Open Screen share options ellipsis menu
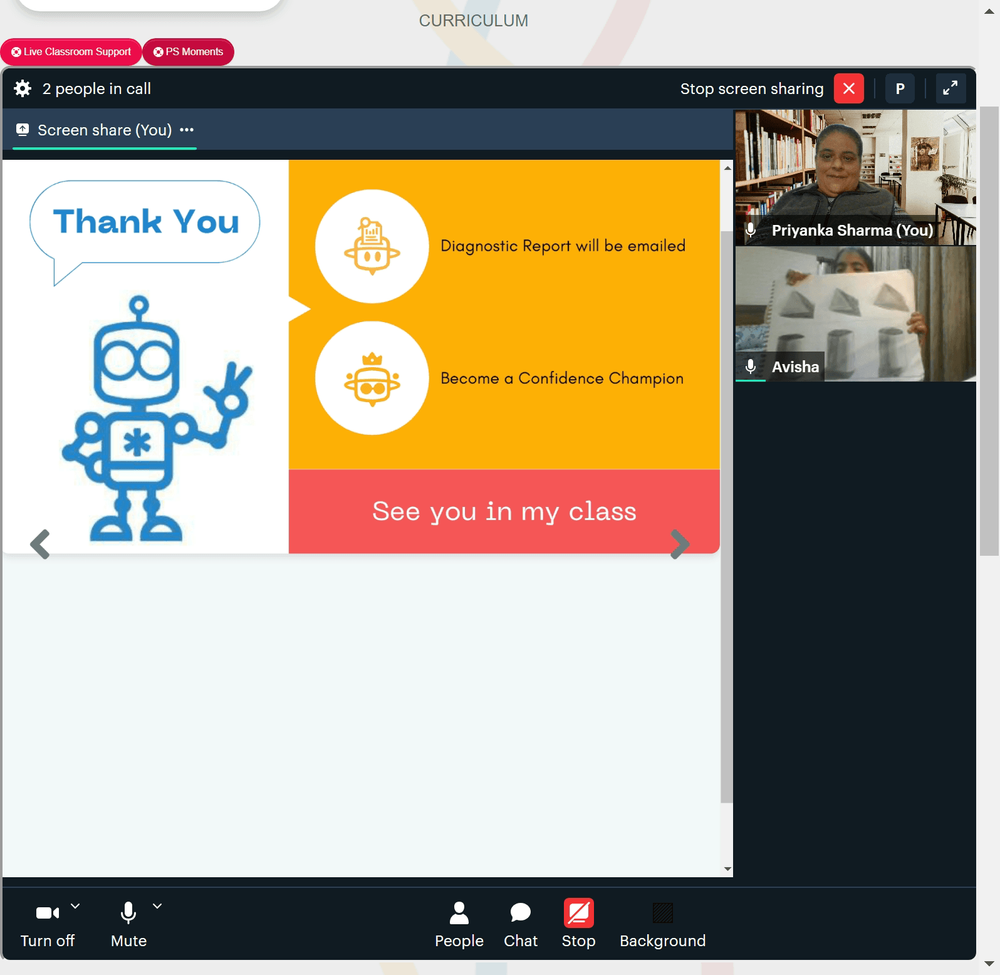The image size is (1000, 975). point(186,130)
